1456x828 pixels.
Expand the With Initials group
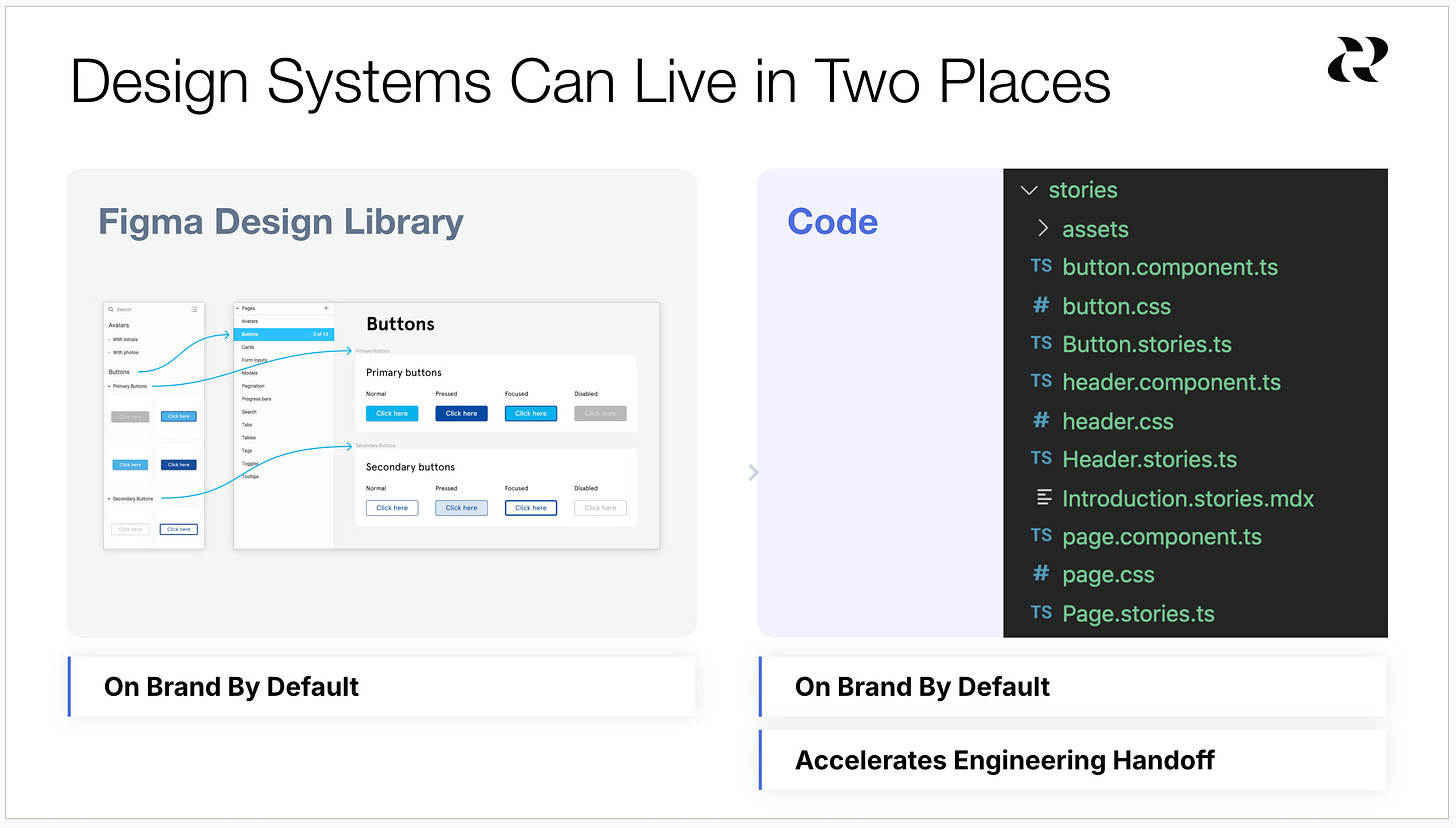coord(109,339)
